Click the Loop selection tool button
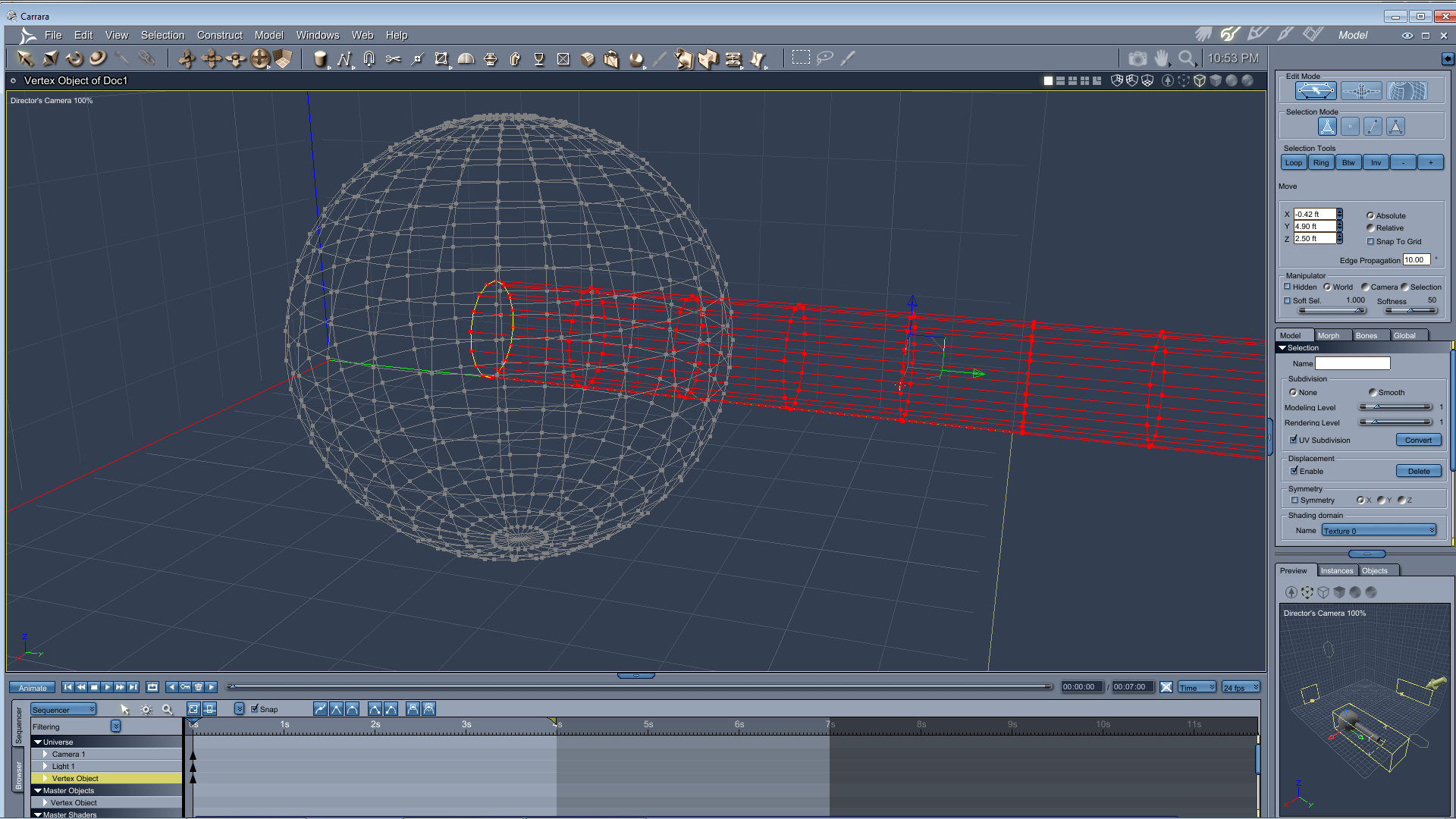The image size is (1456, 819). coord(1294,162)
